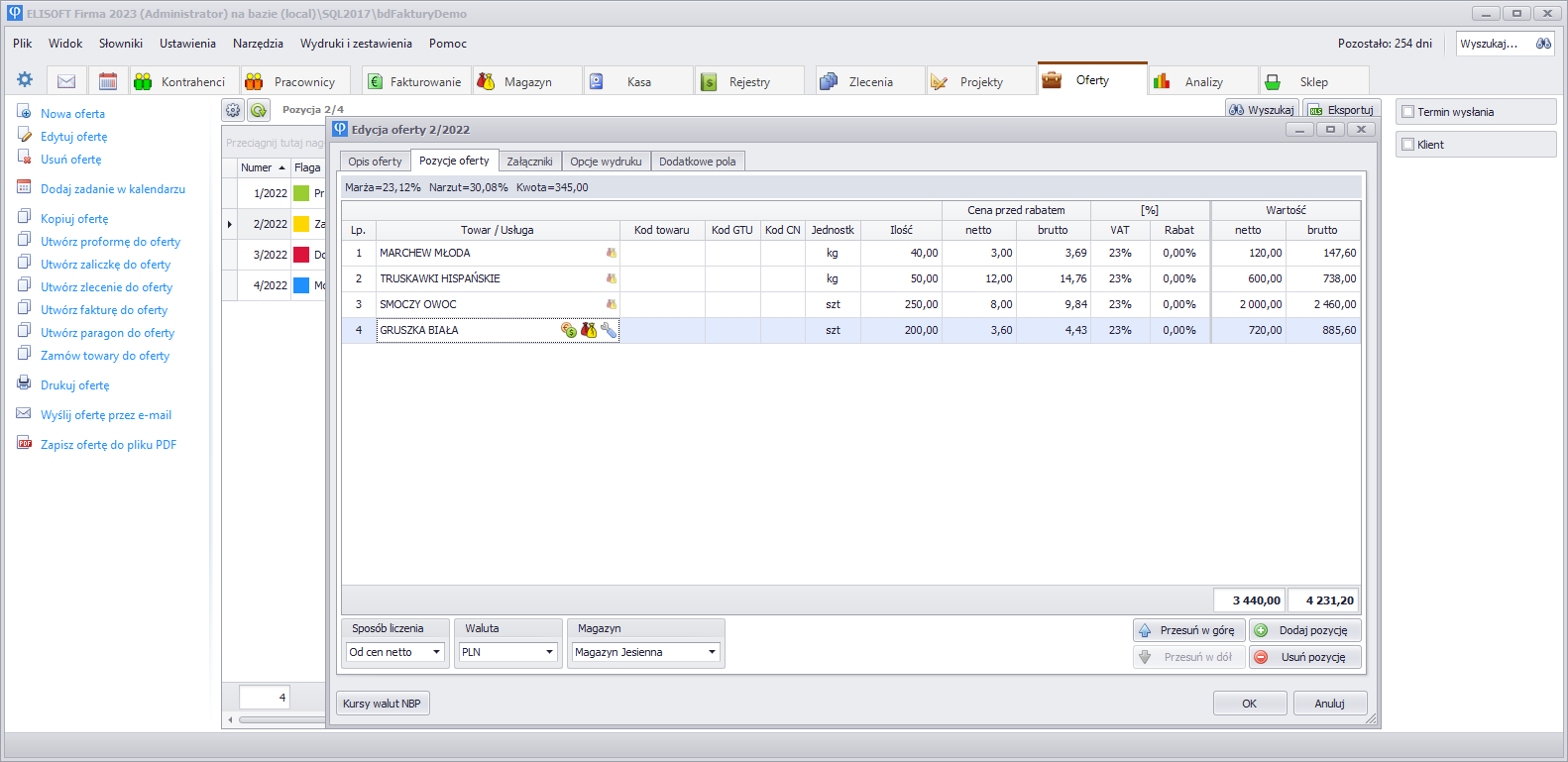The height and width of the screenshot is (762, 1568).
Task: Open the Plik menu
Action: click(x=23, y=44)
